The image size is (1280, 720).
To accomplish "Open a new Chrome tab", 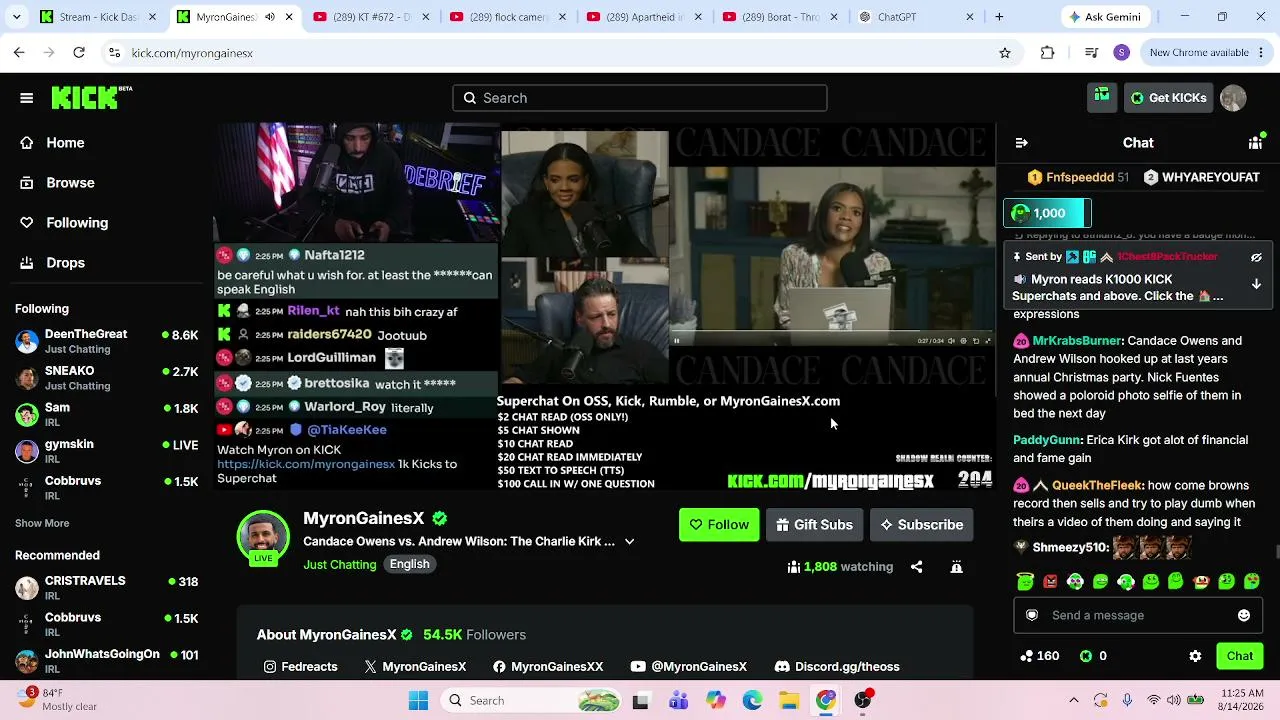I will pyautogui.click(x=999, y=17).
